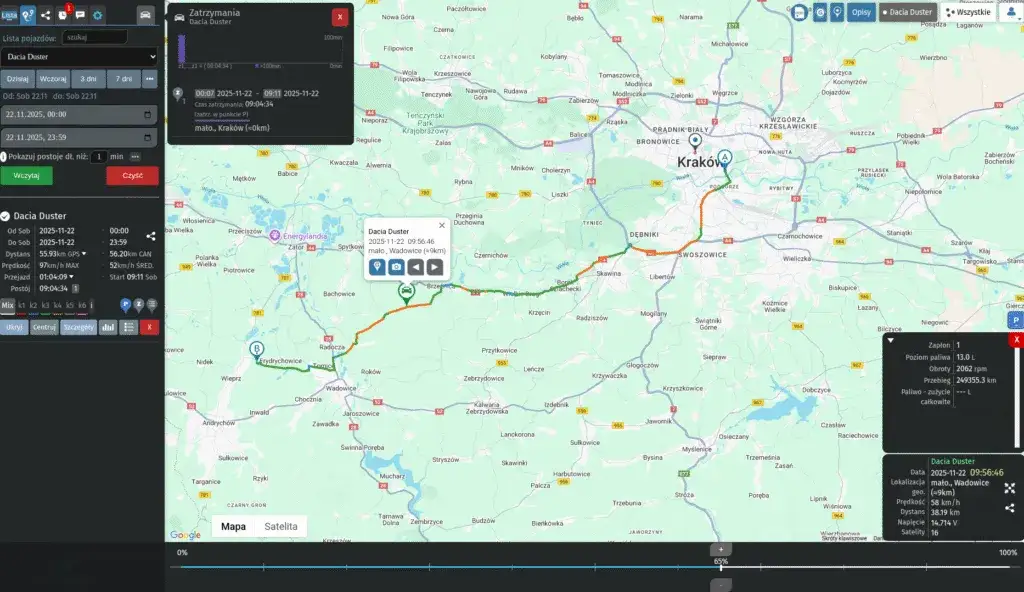Add a point using popup pin icon

(x=377, y=267)
